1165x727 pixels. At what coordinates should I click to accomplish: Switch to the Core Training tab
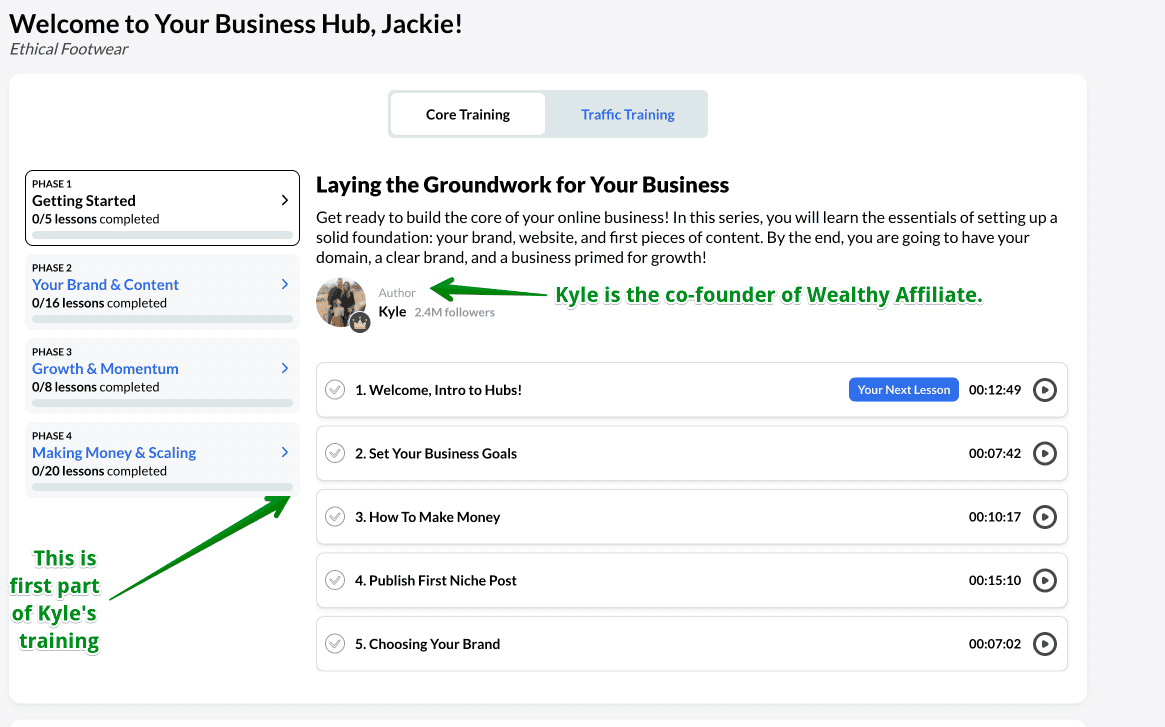click(x=468, y=114)
